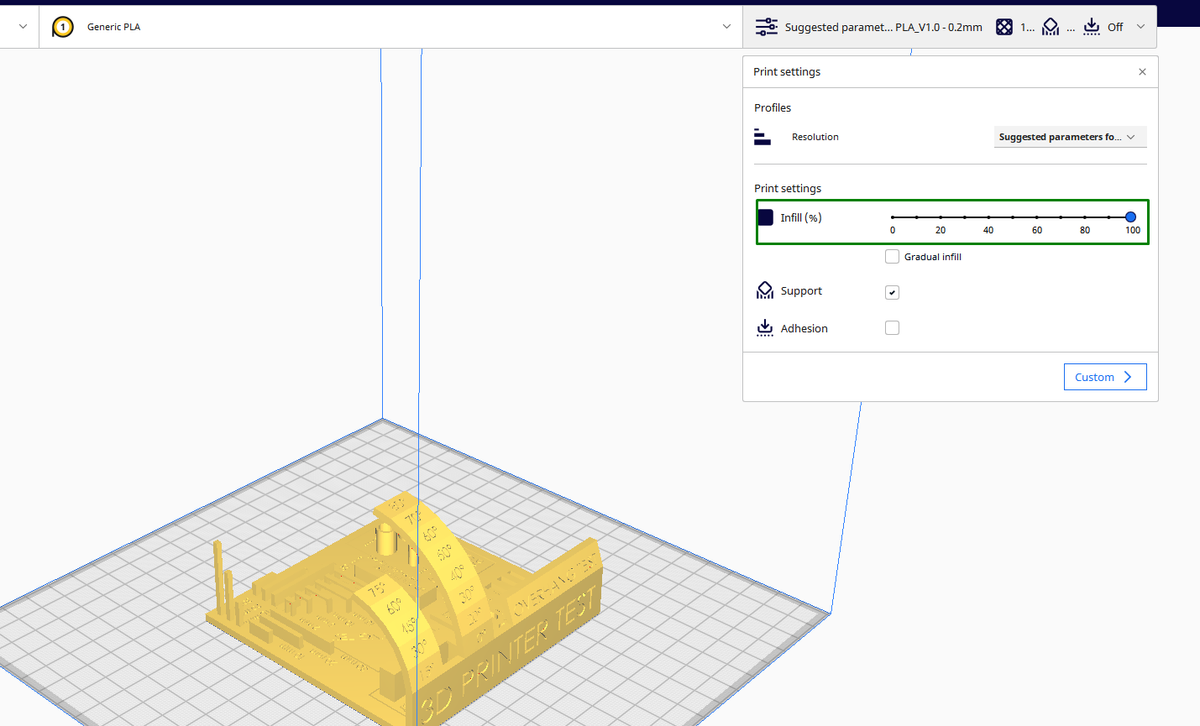Click the Support icon in Print settings panel
Viewport: 1200px width, 726px height.
(765, 290)
